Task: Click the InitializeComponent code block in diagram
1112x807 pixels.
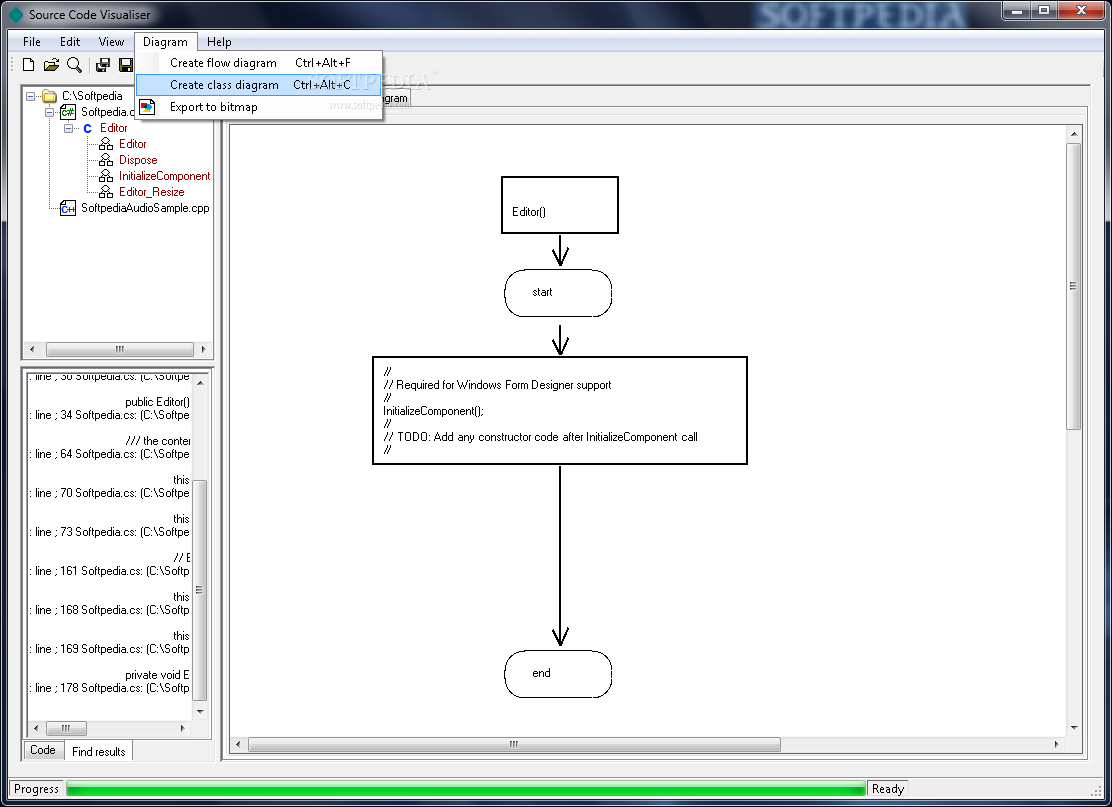Action: coord(560,411)
